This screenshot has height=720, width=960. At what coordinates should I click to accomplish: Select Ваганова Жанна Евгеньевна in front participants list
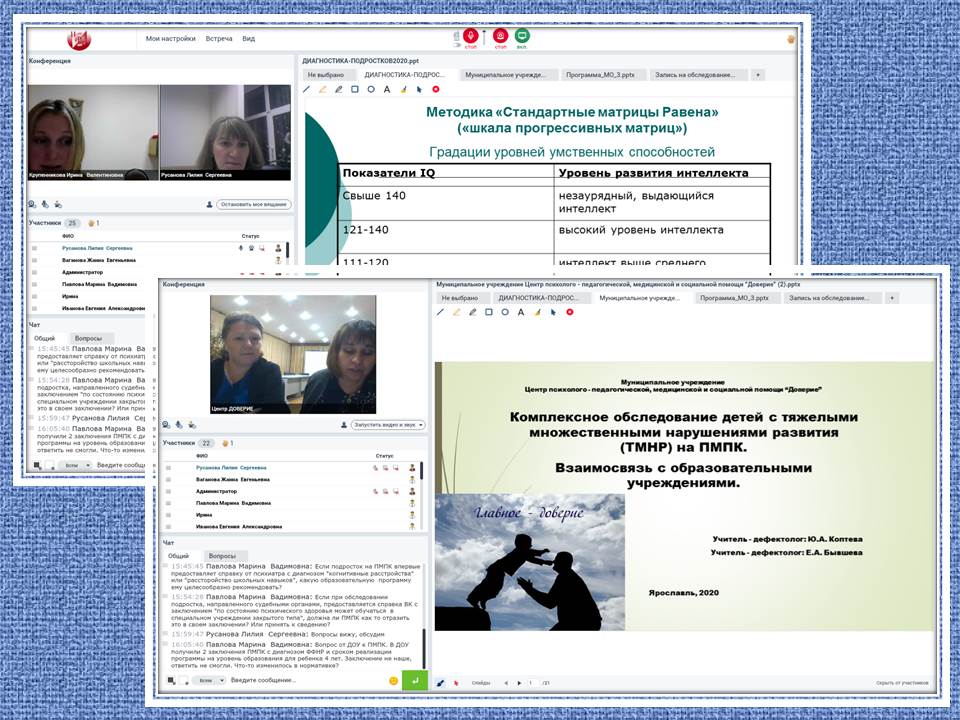coord(291,479)
